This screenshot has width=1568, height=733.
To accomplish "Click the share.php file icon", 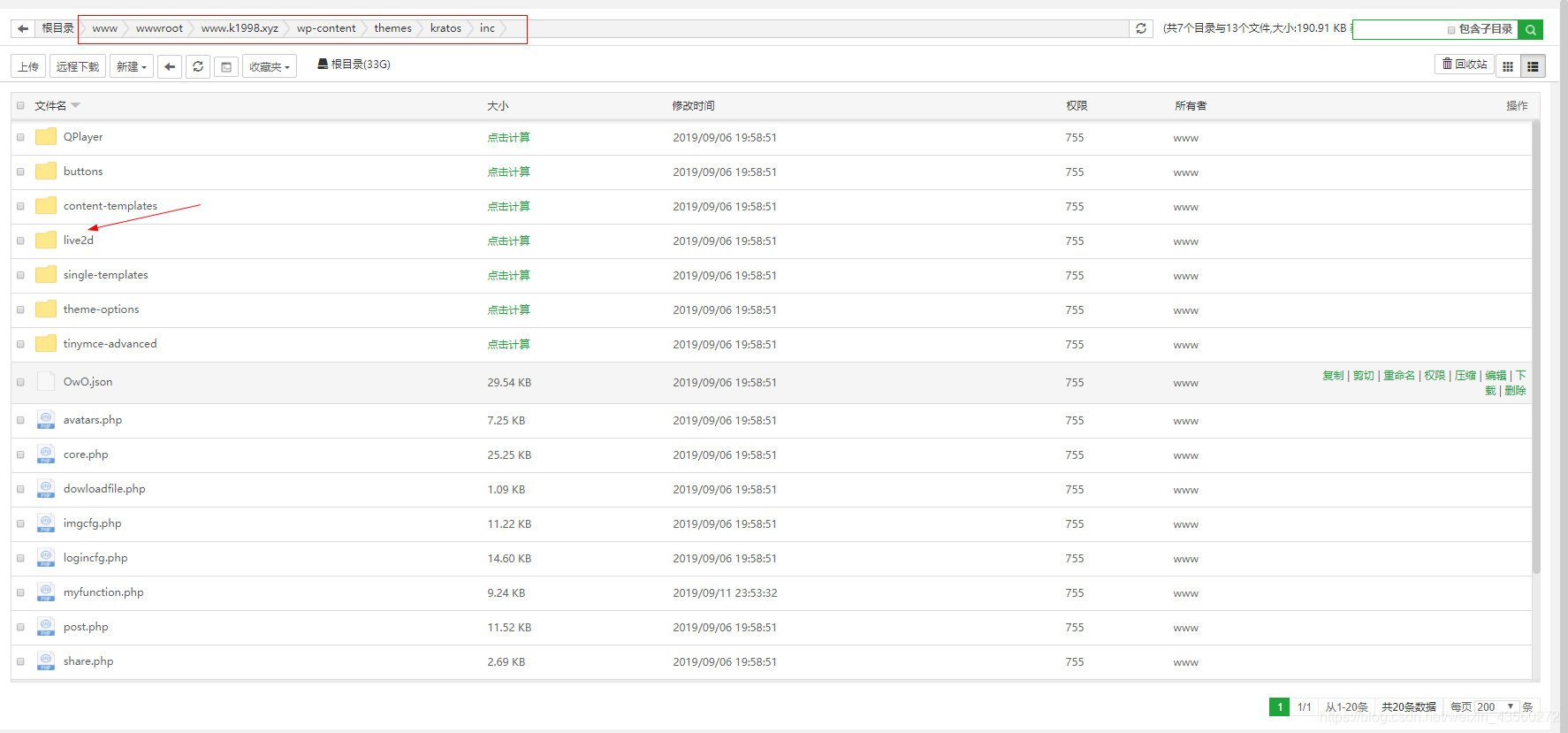I will tap(46, 661).
